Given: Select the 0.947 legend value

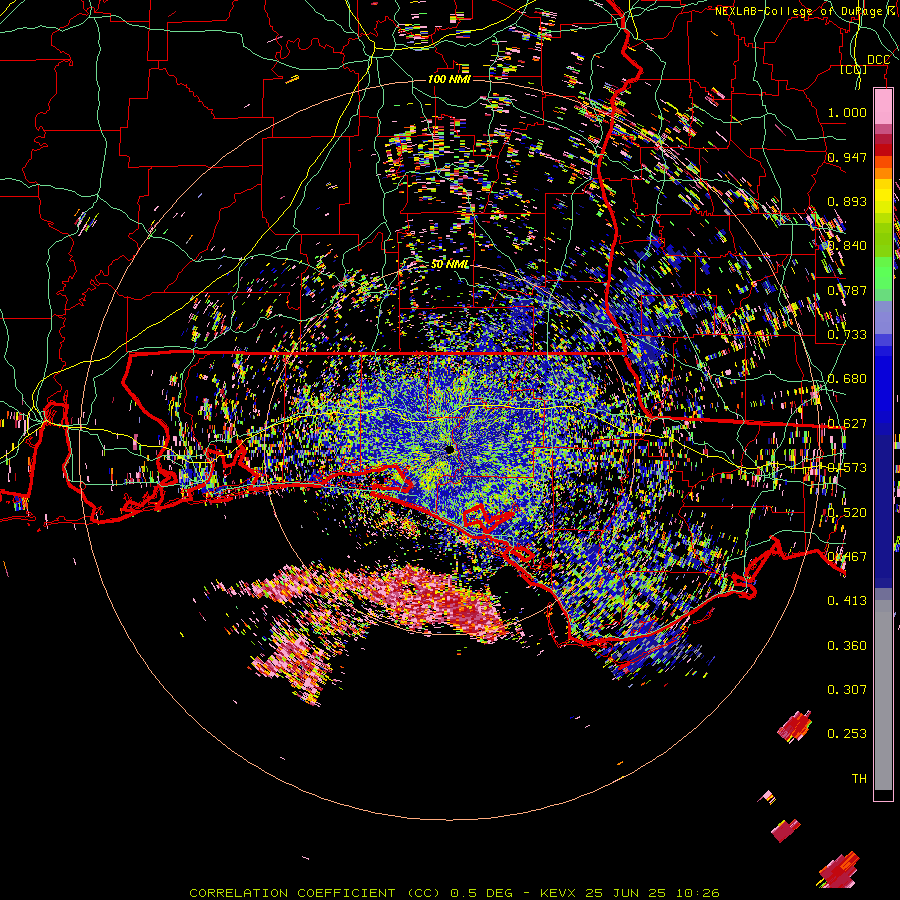Looking at the screenshot, I should (847, 157).
